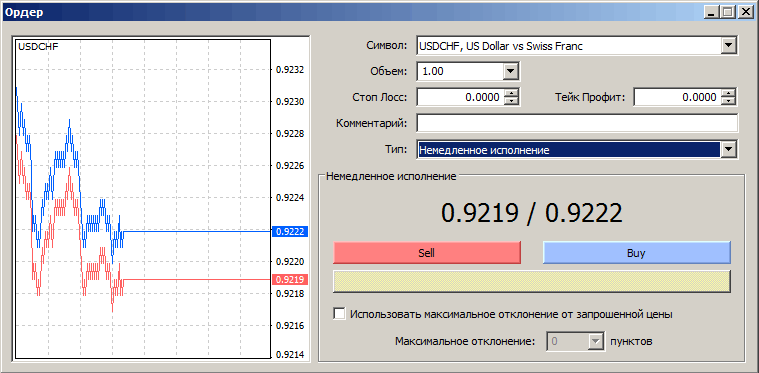Click the yellow status bar below Sell
Viewport: 759px width, 373px height.
(532, 282)
